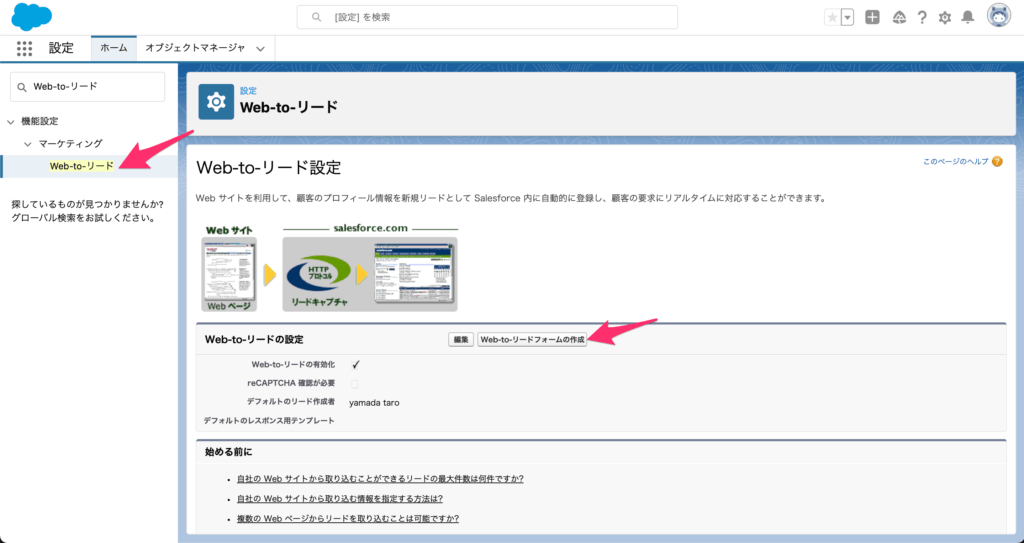Click the search magnifier in global search
Image resolution: width=1024 pixels, height=543 pixels.
coord(317,18)
